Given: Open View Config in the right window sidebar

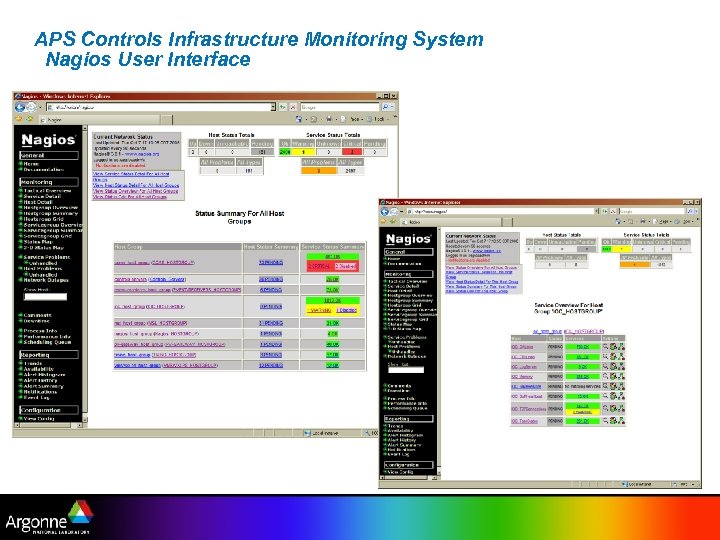Looking at the screenshot, I should 400,472.
